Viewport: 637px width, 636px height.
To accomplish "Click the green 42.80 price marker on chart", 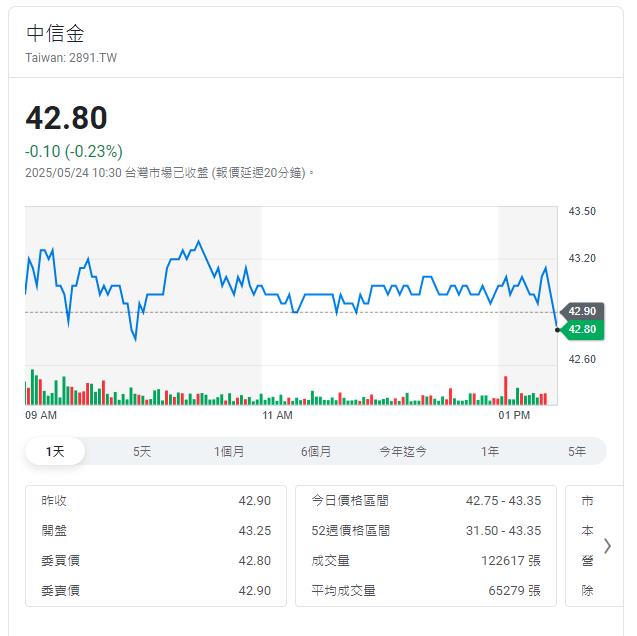I will (x=582, y=329).
